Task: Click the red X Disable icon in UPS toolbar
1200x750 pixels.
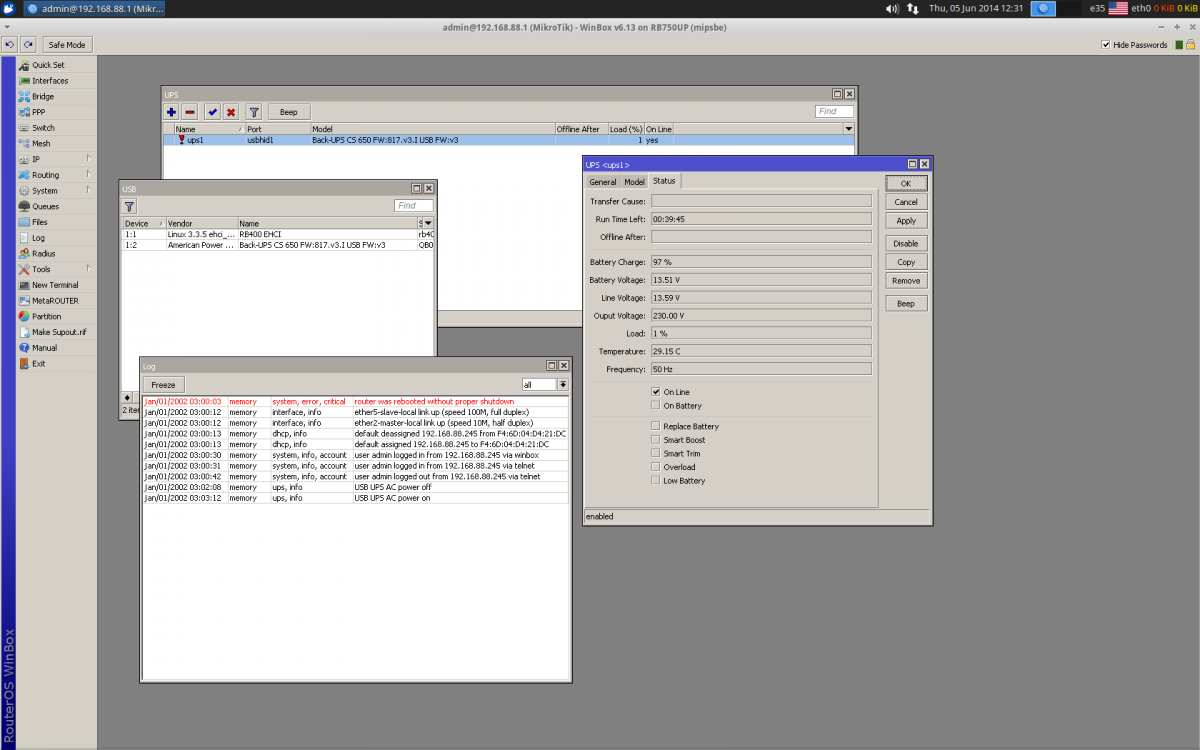Action: point(231,112)
